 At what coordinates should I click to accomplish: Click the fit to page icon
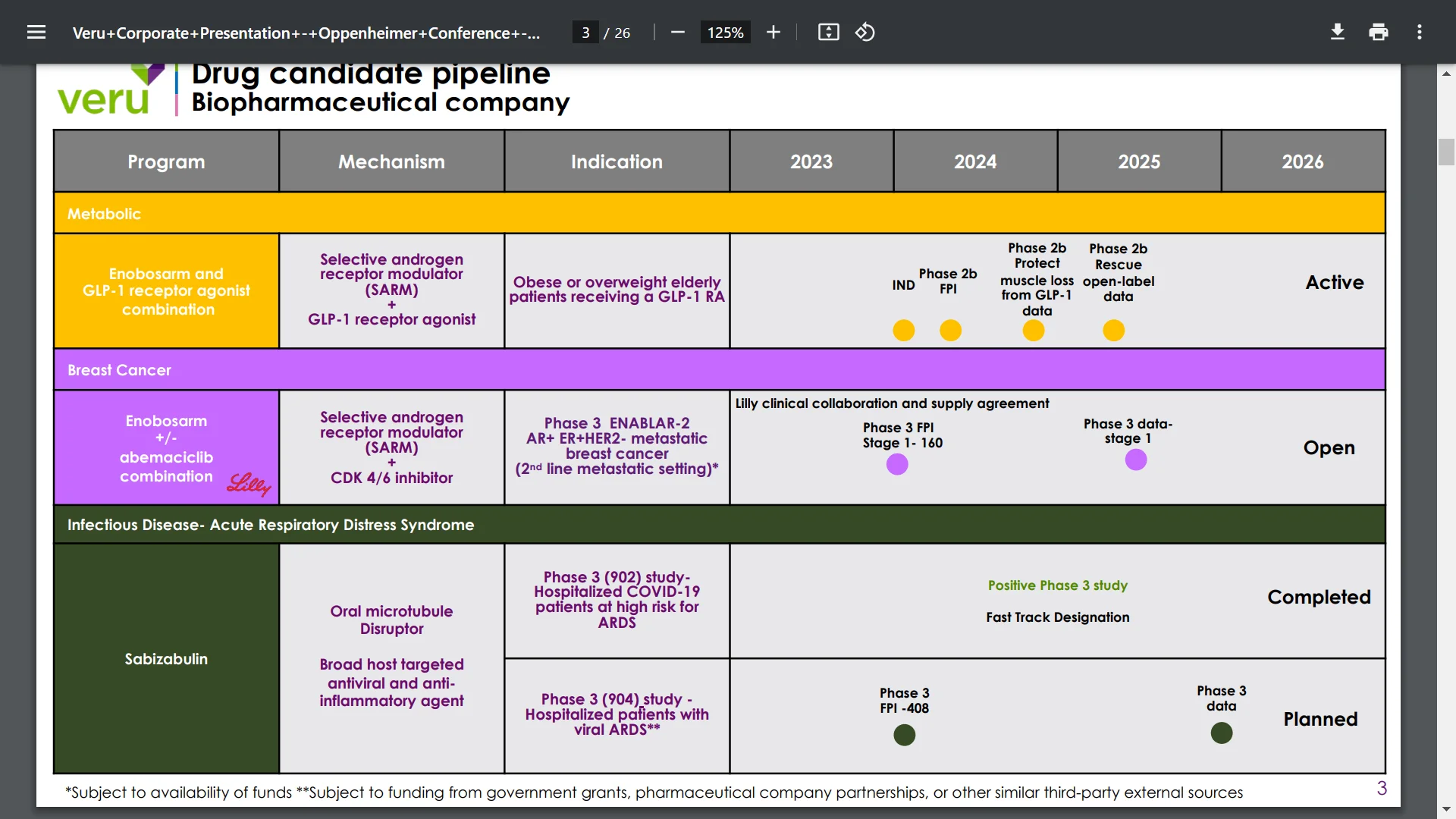[x=828, y=32]
